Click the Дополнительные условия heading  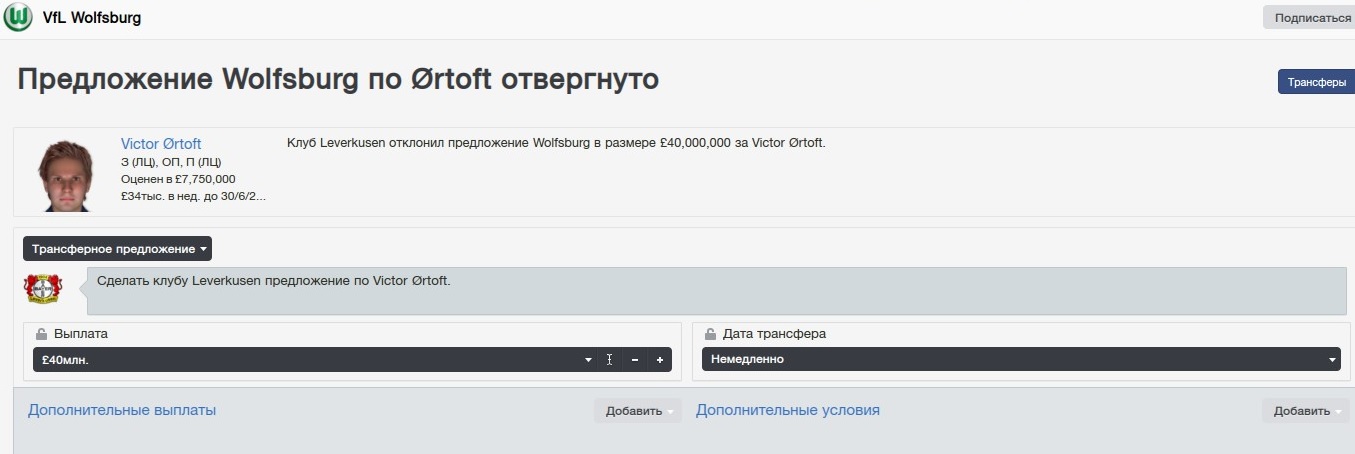[x=788, y=410]
